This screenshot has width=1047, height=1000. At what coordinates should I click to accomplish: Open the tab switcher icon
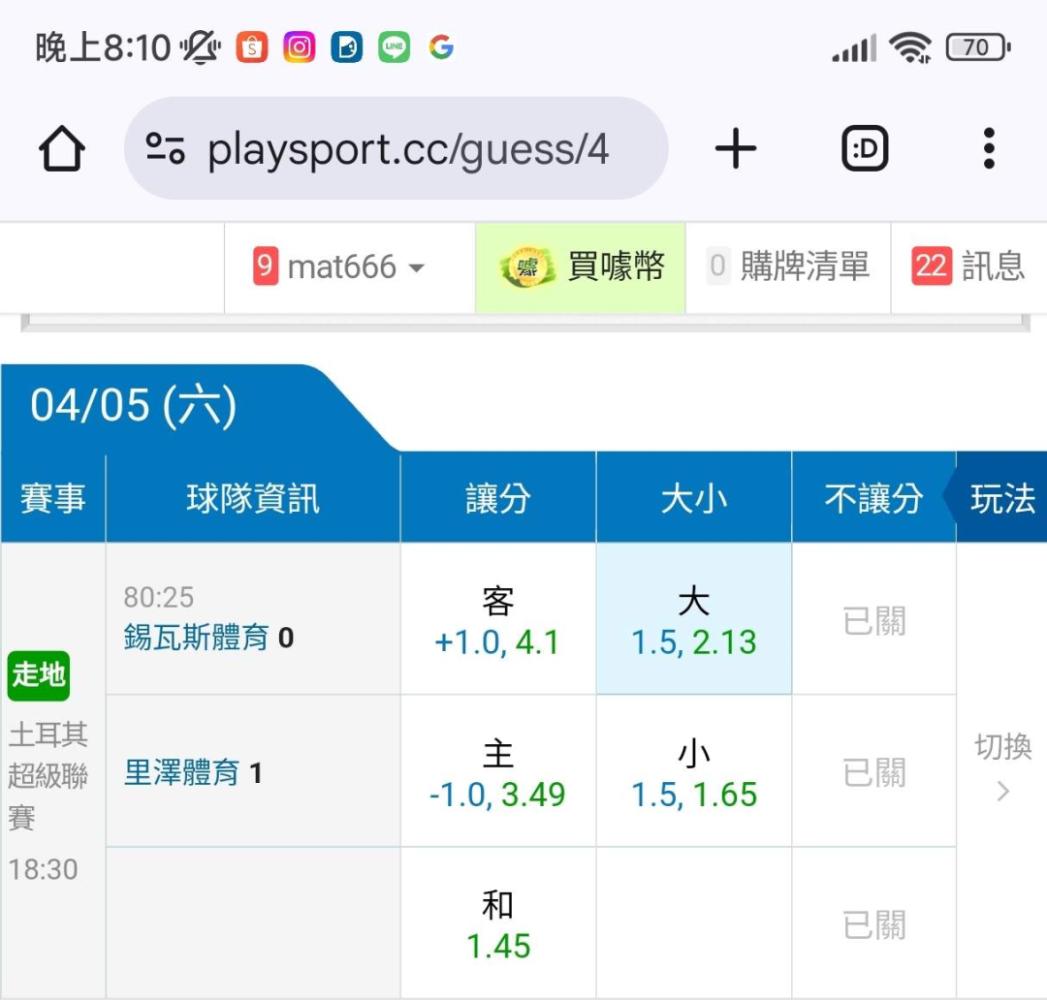coord(865,150)
